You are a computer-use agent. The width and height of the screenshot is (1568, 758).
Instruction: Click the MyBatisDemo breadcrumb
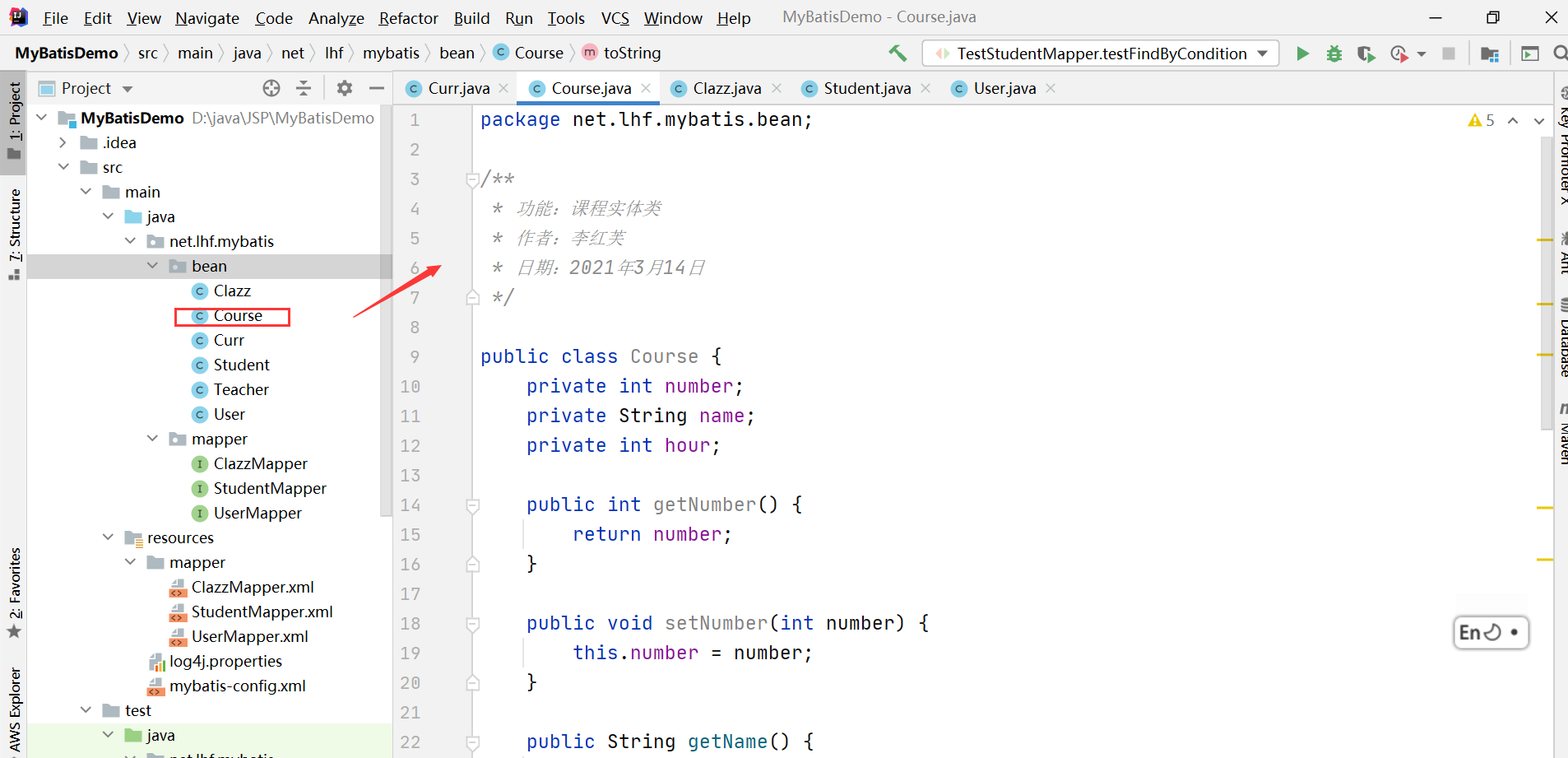coord(67,53)
